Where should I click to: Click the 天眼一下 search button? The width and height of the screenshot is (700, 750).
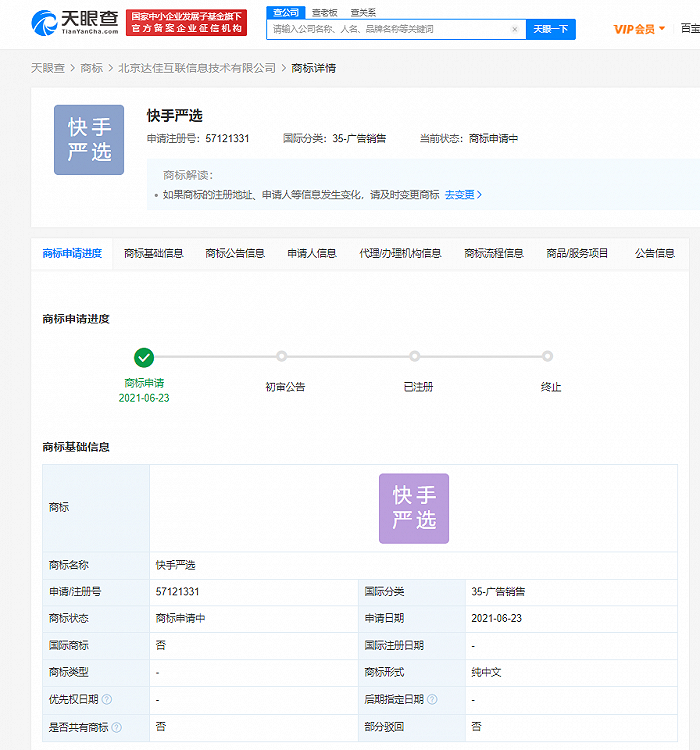point(551,29)
